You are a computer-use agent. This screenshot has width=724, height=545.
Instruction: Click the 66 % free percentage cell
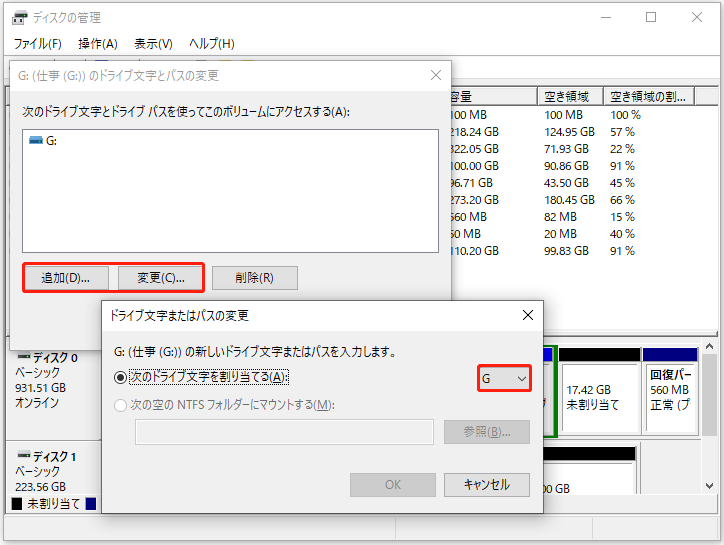[x=622, y=200]
